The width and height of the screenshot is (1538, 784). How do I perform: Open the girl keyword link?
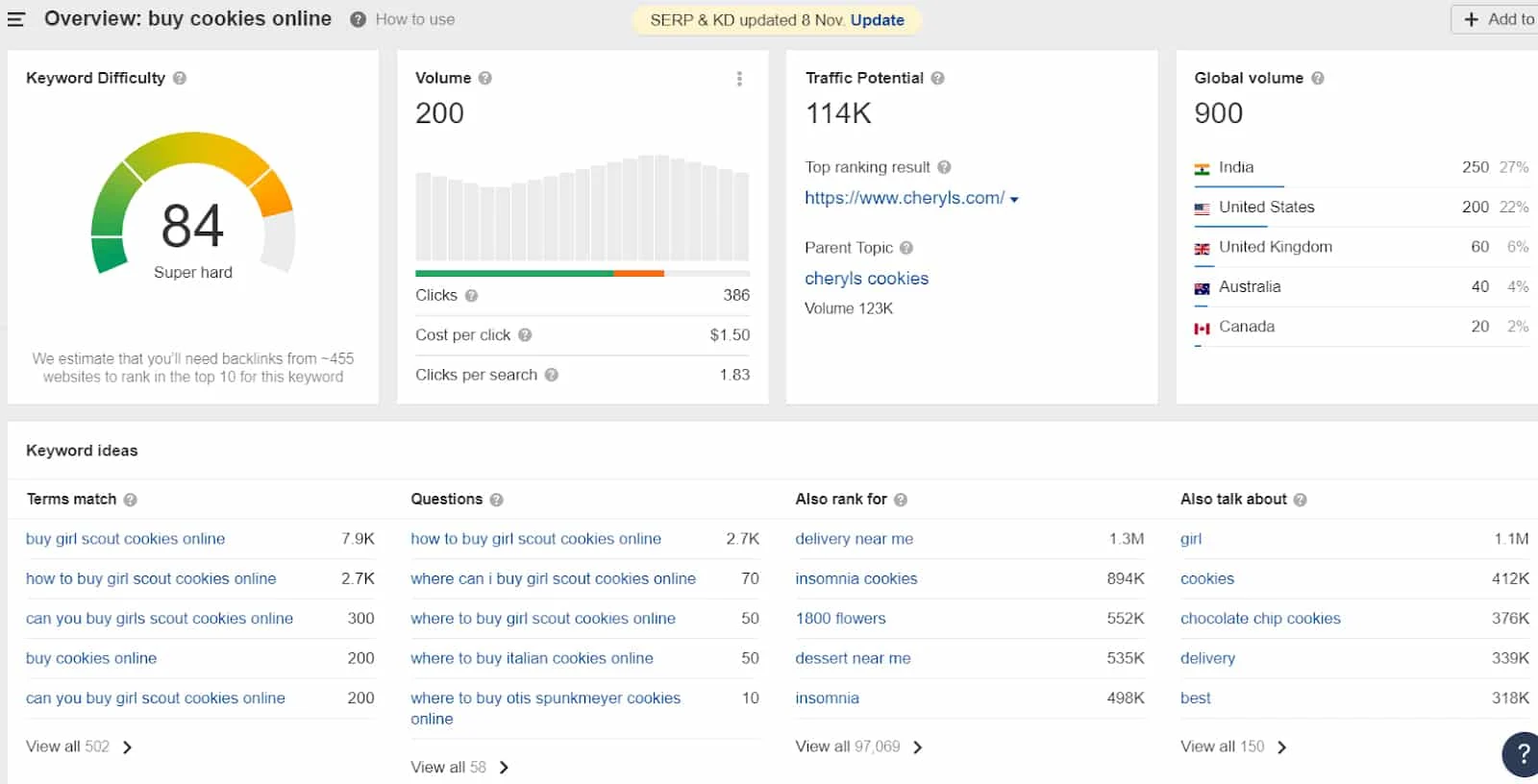pos(1191,539)
